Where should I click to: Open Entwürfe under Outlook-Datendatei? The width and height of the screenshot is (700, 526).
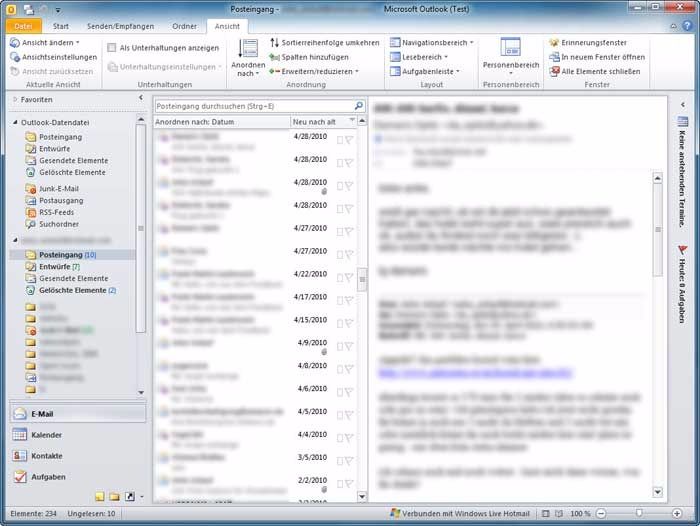[x=48, y=149]
